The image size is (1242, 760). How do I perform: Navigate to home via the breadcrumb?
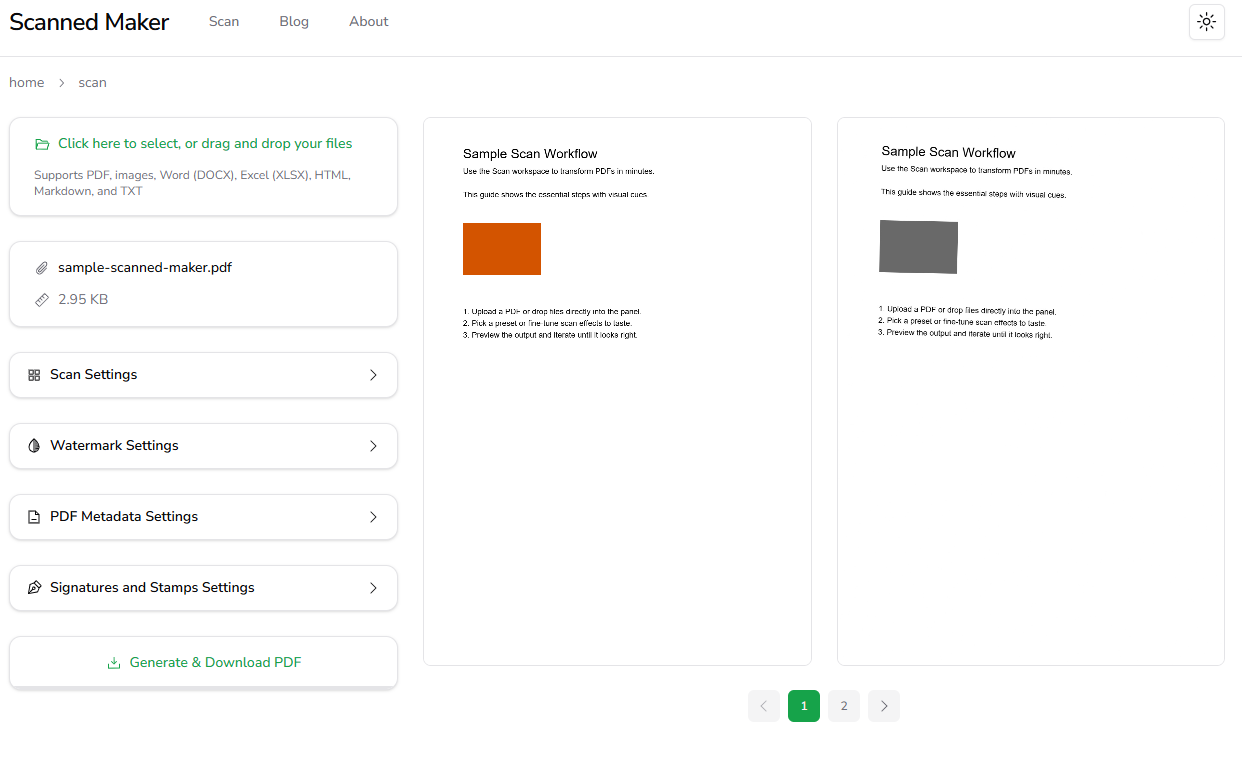point(26,82)
